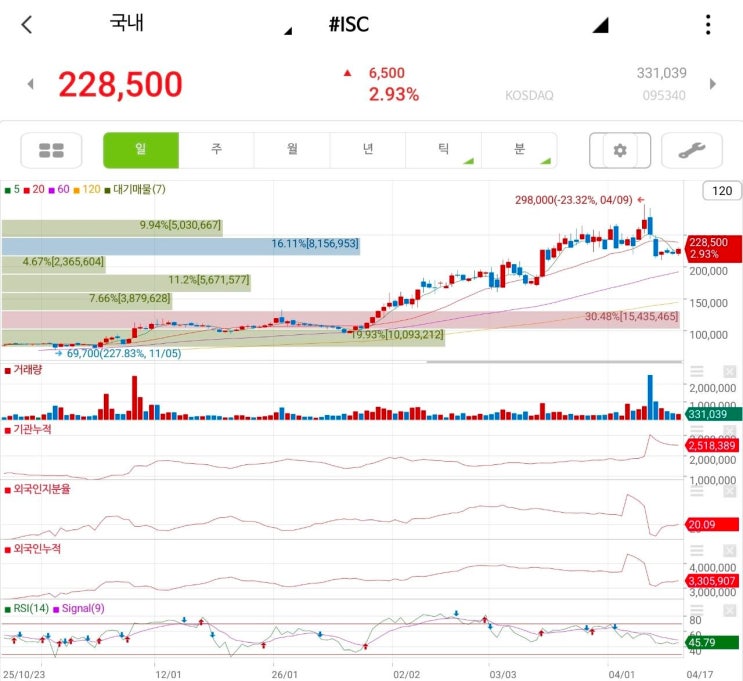Open the multi-chart grid layout button
Screen dimensions: 743x681
[x=51, y=151]
